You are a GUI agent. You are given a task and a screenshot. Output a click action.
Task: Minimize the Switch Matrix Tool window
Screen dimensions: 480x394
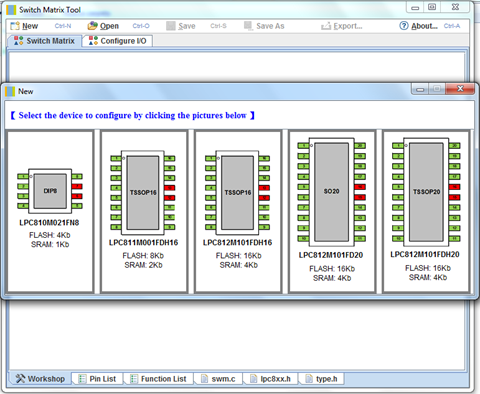(415, 7)
